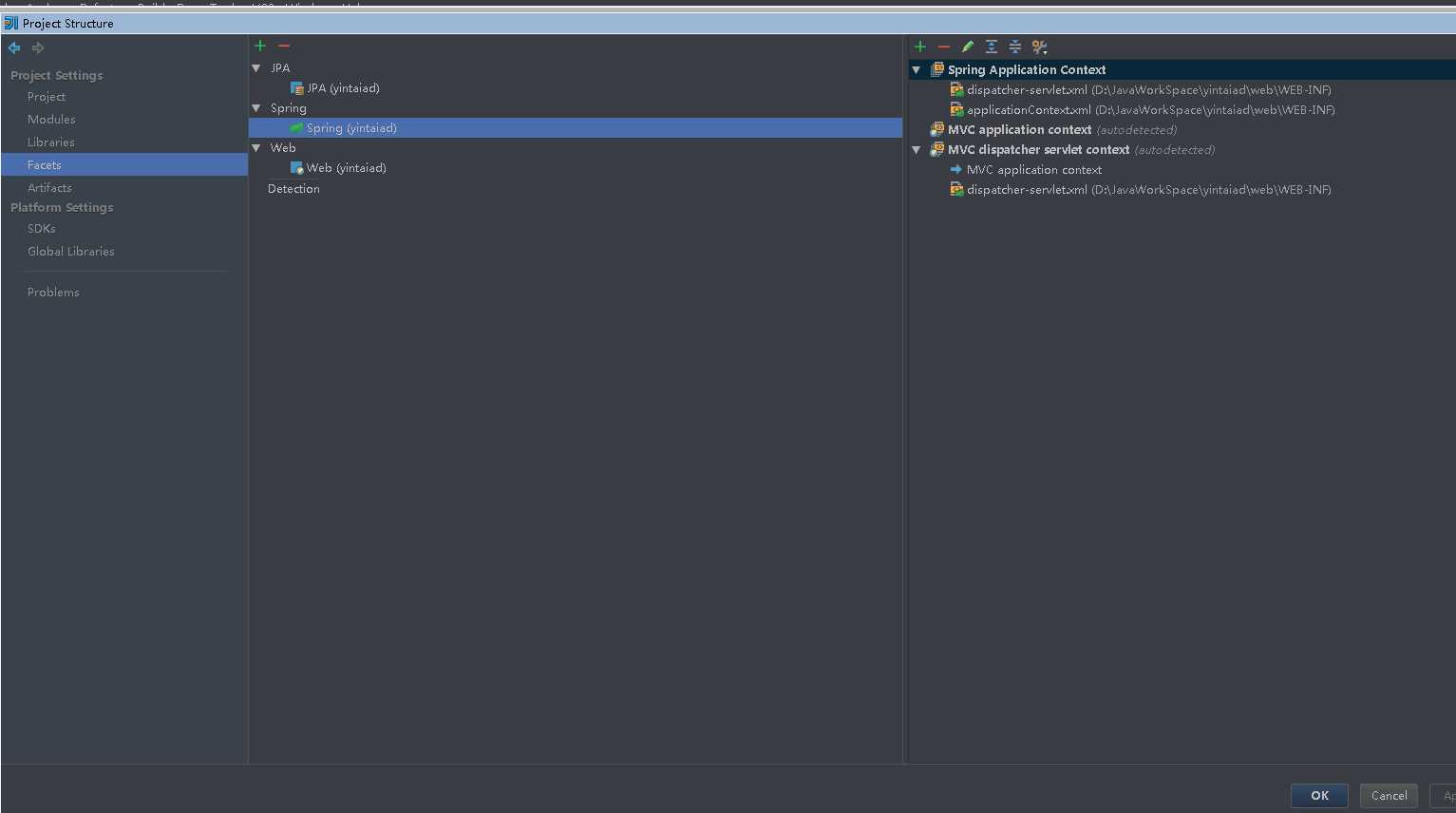Click the forward navigation arrow
Image resolution: width=1456 pixels, height=813 pixels.
coord(38,47)
